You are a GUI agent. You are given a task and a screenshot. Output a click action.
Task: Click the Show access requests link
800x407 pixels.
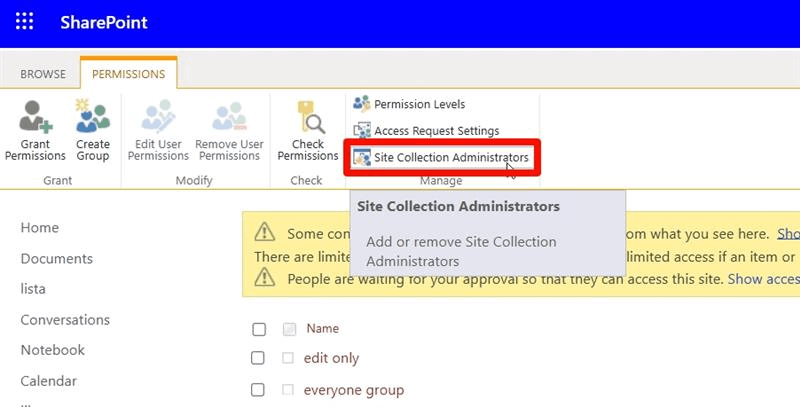(764, 279)
